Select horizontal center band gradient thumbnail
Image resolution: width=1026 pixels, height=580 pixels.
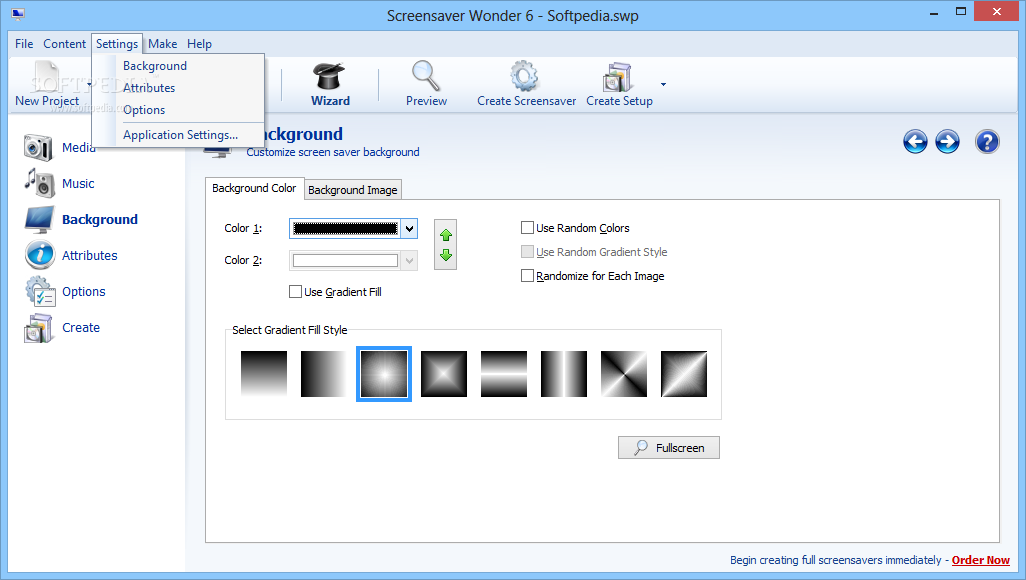pos(504,374)
